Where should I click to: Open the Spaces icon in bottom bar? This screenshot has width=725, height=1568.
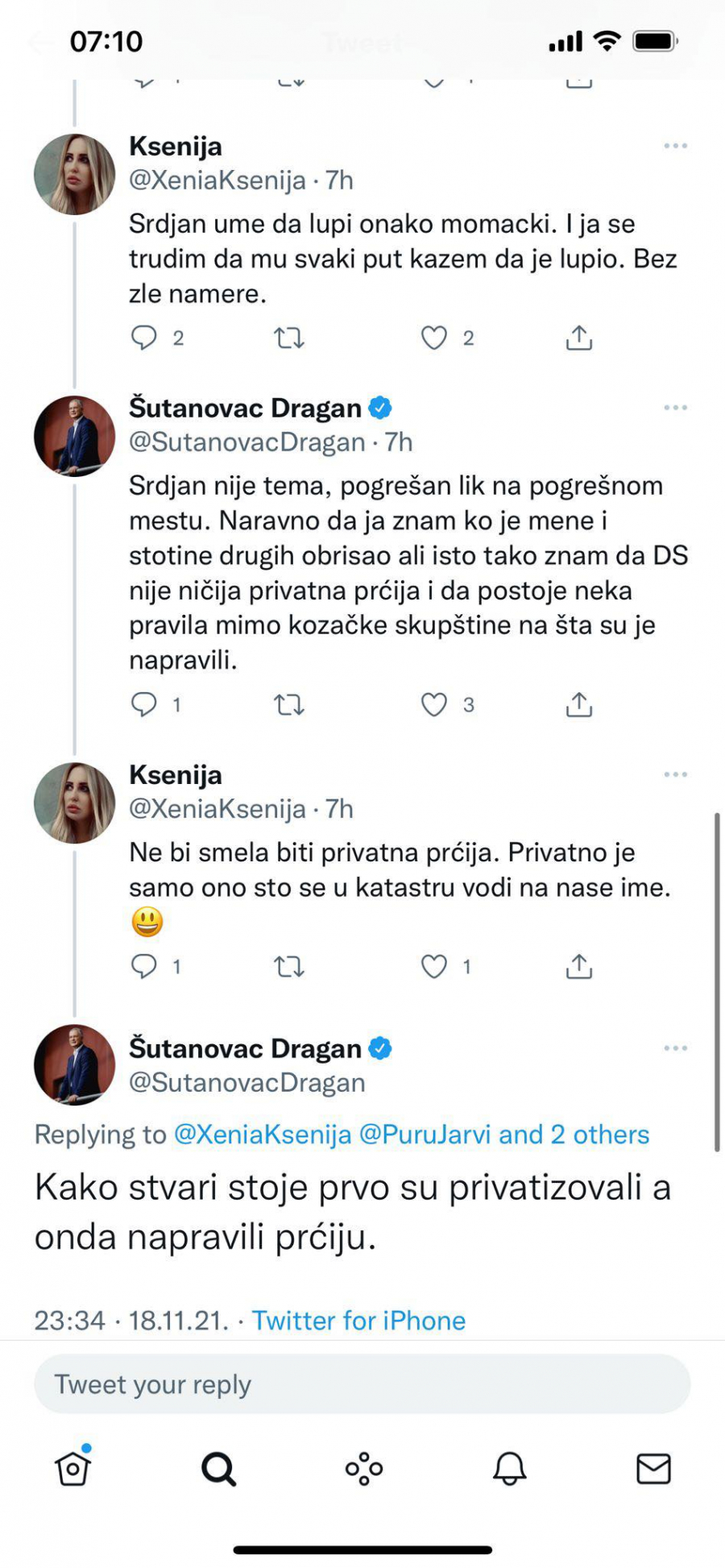click(x=362, y=1468)
